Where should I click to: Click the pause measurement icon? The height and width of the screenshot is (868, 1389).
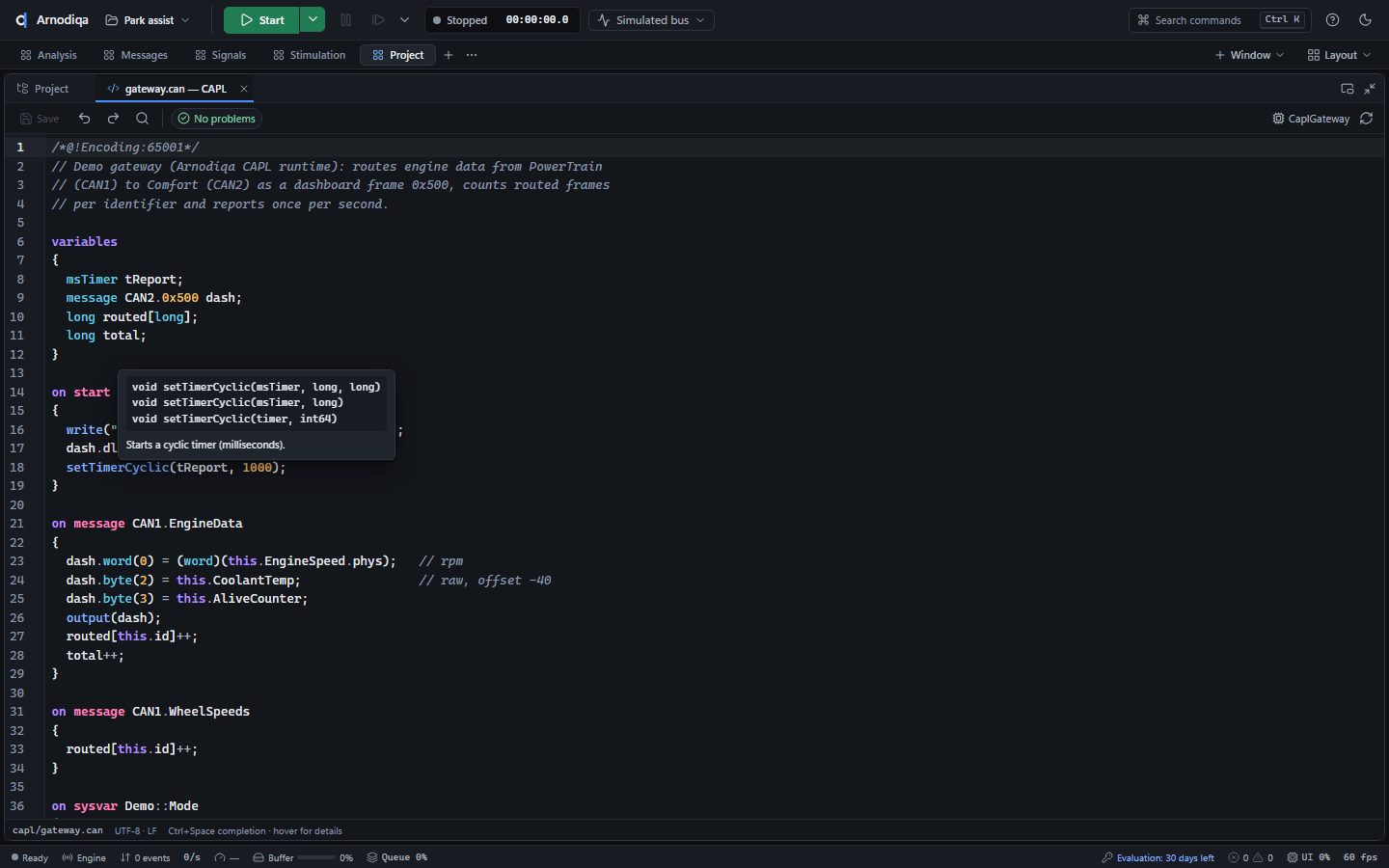[x=346, y=20]
